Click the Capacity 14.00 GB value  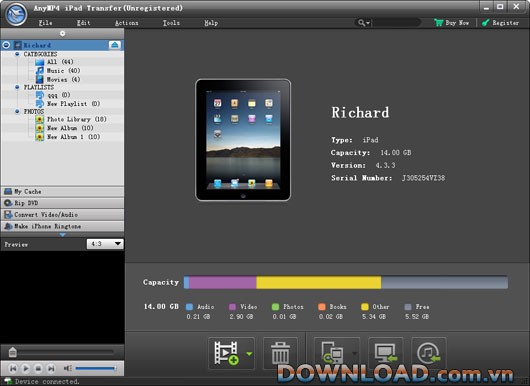pyautogui.click(x=396, y=152)
